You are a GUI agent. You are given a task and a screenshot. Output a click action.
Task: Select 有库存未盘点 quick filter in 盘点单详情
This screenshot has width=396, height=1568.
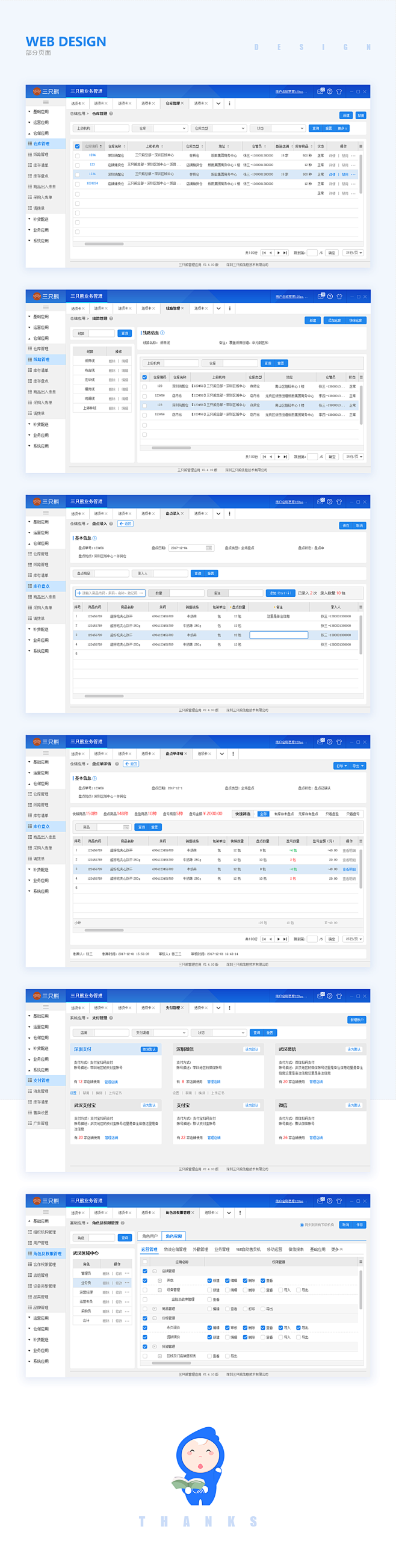(x=284, y=814)
